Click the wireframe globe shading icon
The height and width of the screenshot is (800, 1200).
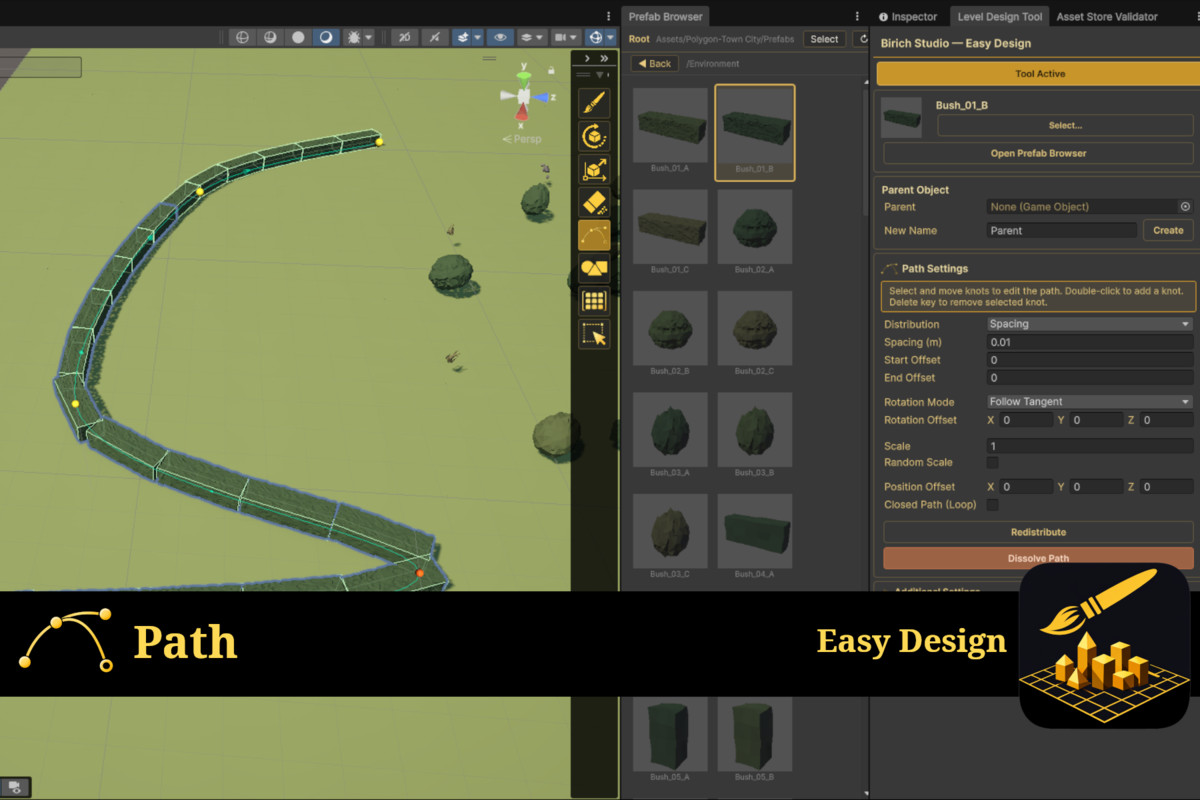point(242,37)
